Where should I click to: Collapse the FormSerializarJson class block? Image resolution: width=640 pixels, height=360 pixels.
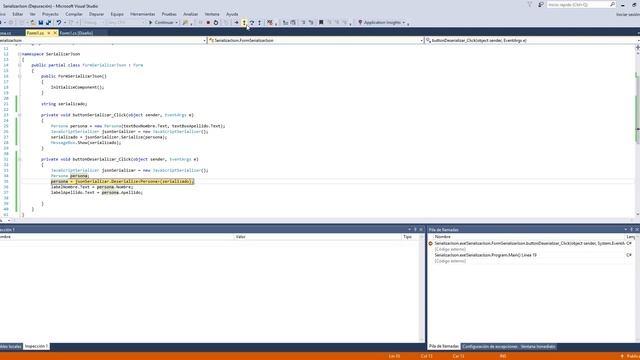pos(19,65)
